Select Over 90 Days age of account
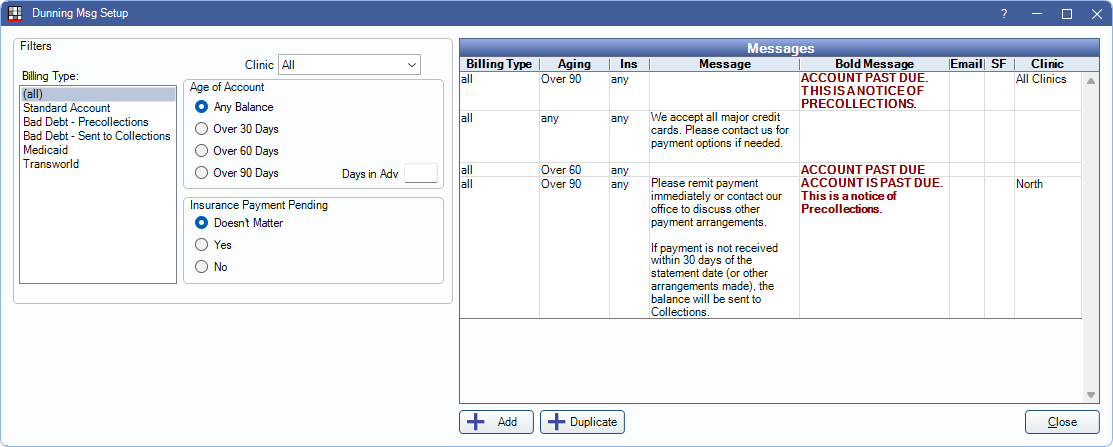 point(202,173)
